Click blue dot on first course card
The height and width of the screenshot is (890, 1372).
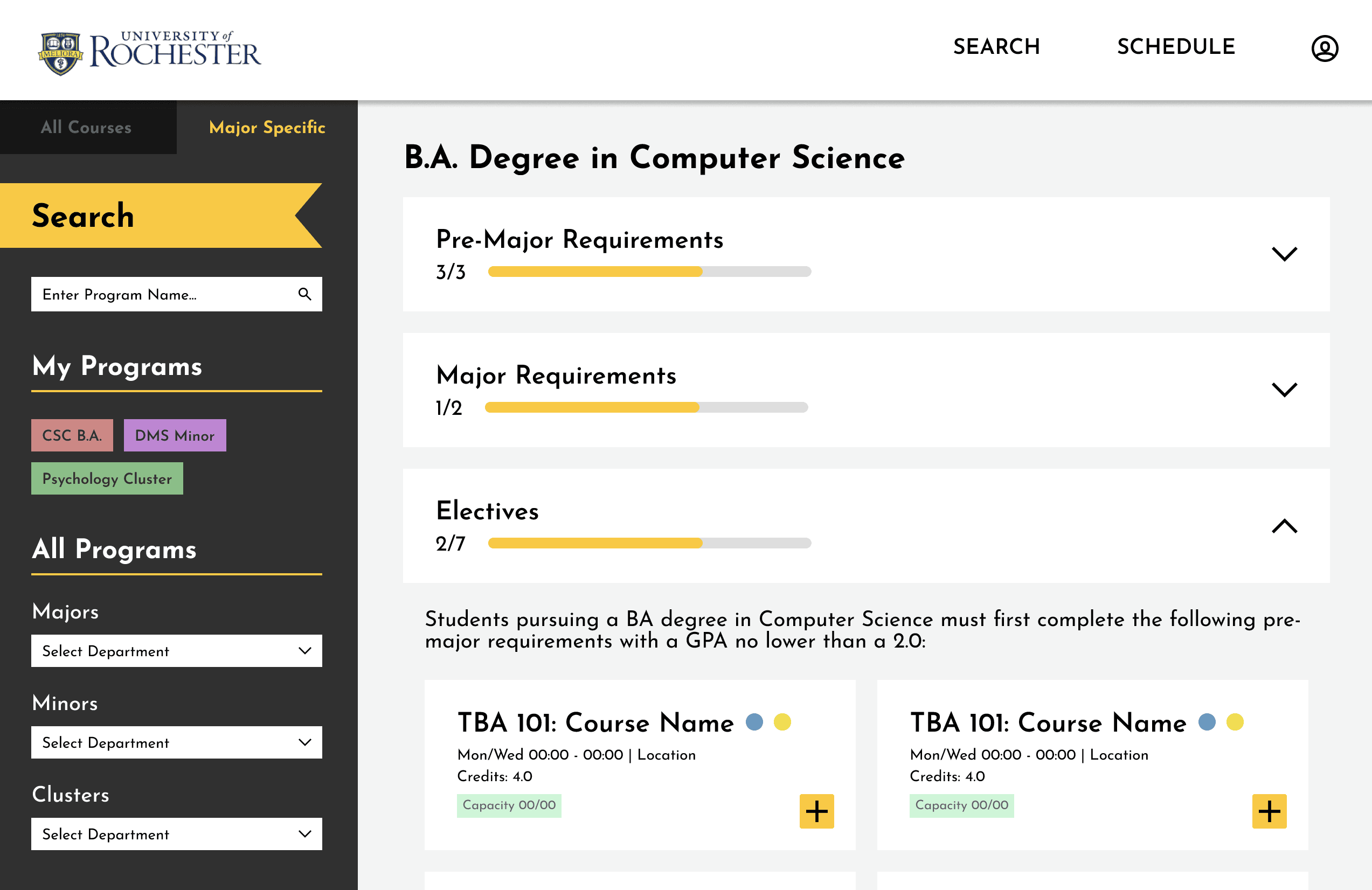754,722
